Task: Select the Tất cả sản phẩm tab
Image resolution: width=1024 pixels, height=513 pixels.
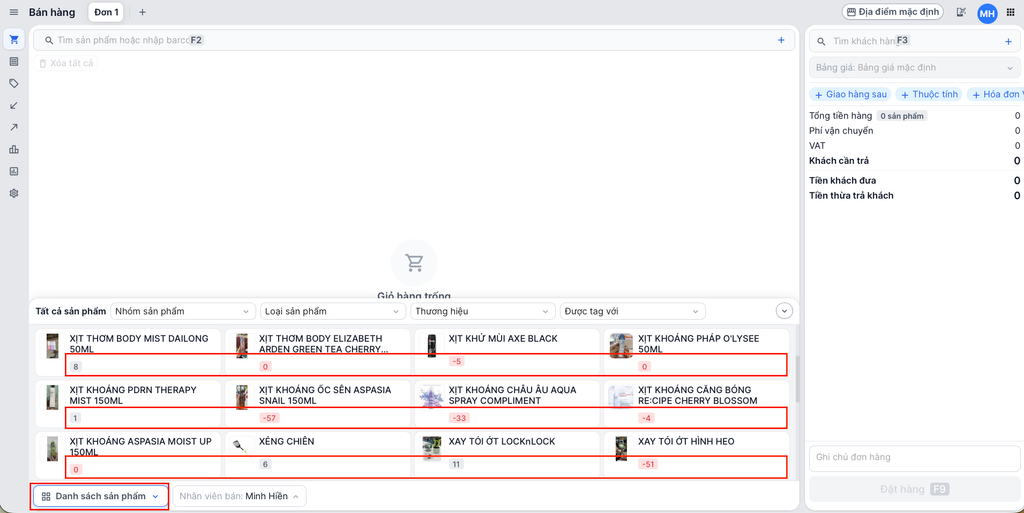Action: pyautogui.click(x=70, y=311)
